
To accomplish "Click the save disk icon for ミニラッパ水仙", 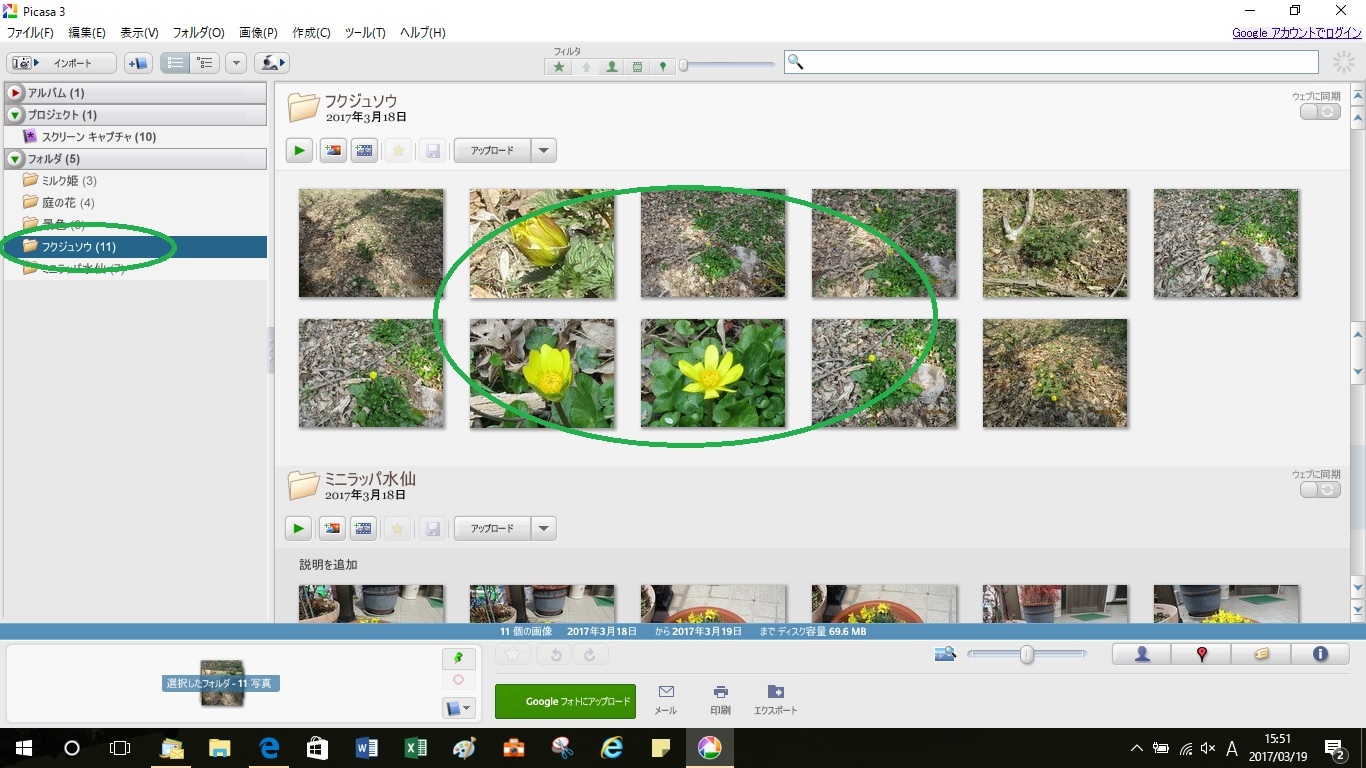I will click(433, 529).
